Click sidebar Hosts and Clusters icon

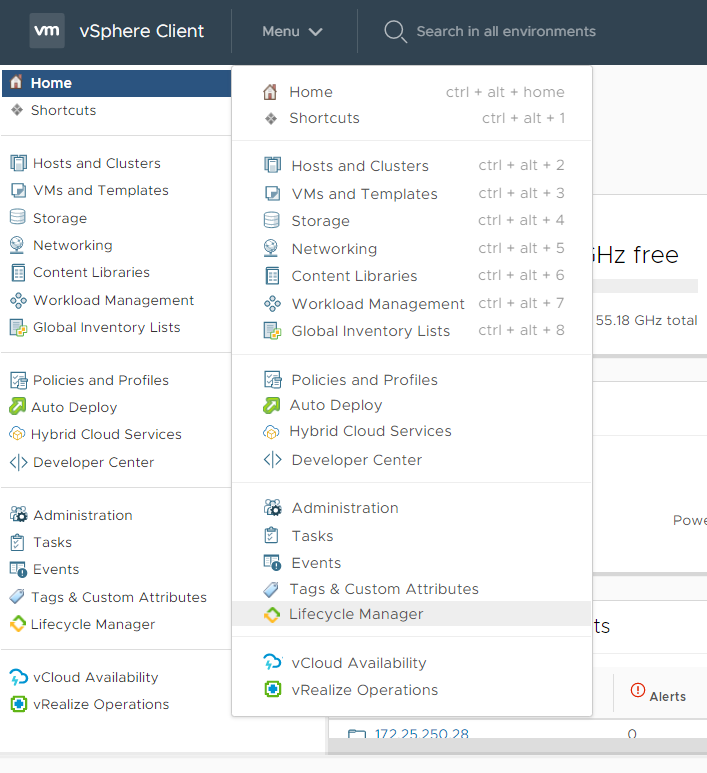[18, 163]
